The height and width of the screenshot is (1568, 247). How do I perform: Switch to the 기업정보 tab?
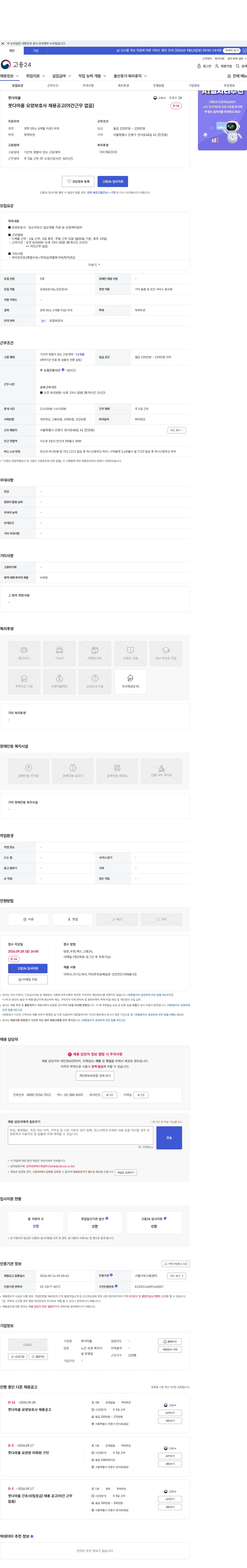tap(194, 86)
